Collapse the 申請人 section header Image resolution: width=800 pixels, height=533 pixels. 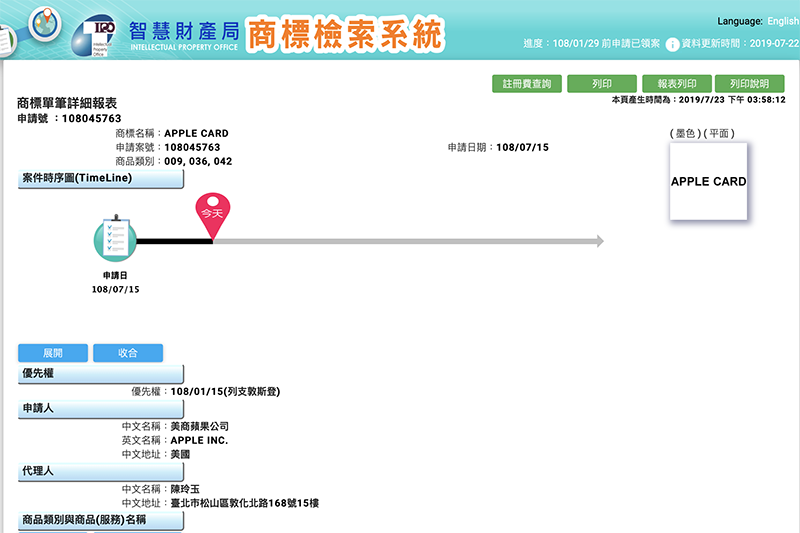coord(100,409)
